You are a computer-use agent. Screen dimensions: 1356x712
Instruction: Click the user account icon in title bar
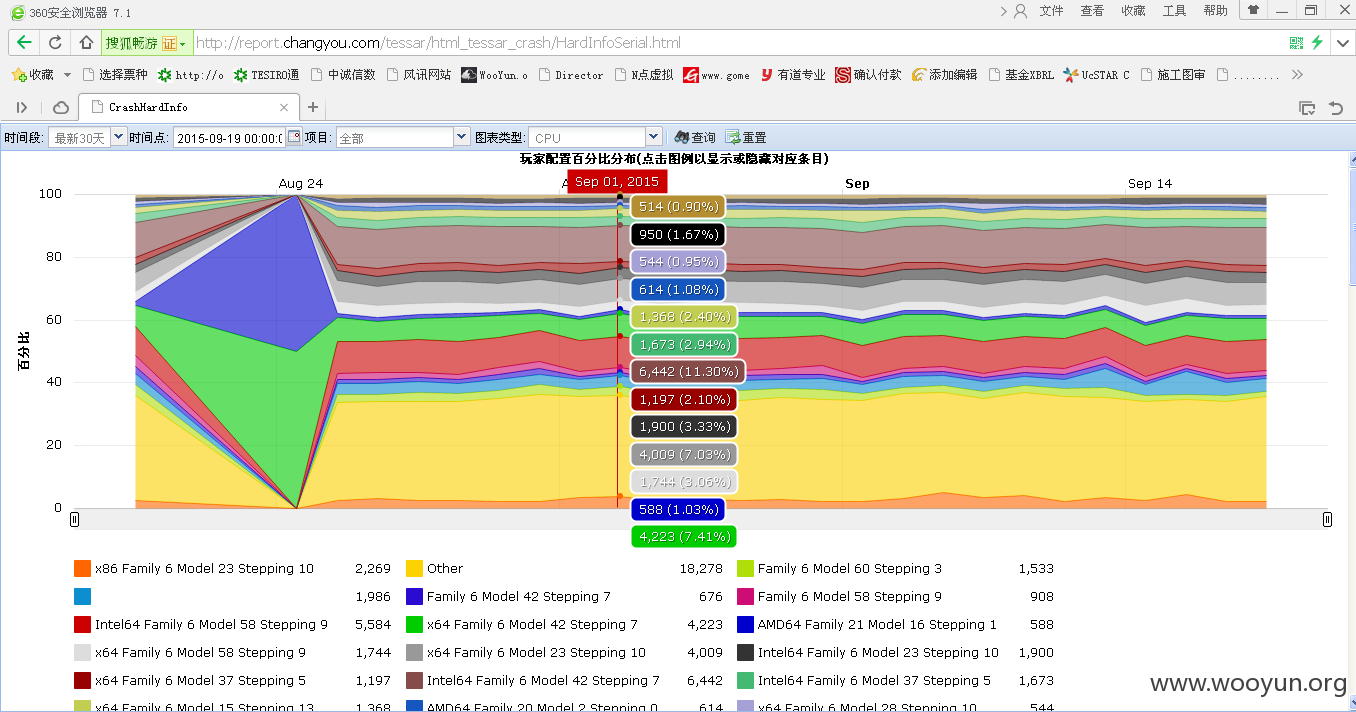click(x=1020, y=11)
